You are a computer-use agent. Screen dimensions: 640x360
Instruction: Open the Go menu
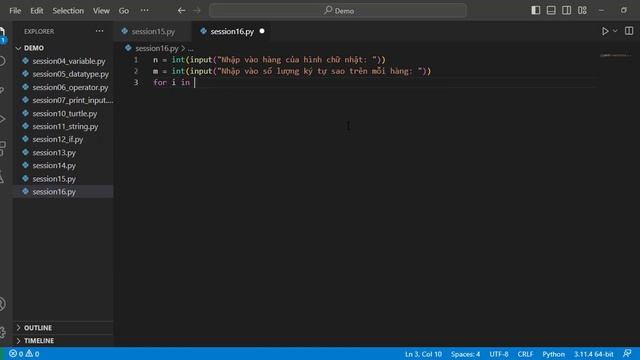[124, 11]
